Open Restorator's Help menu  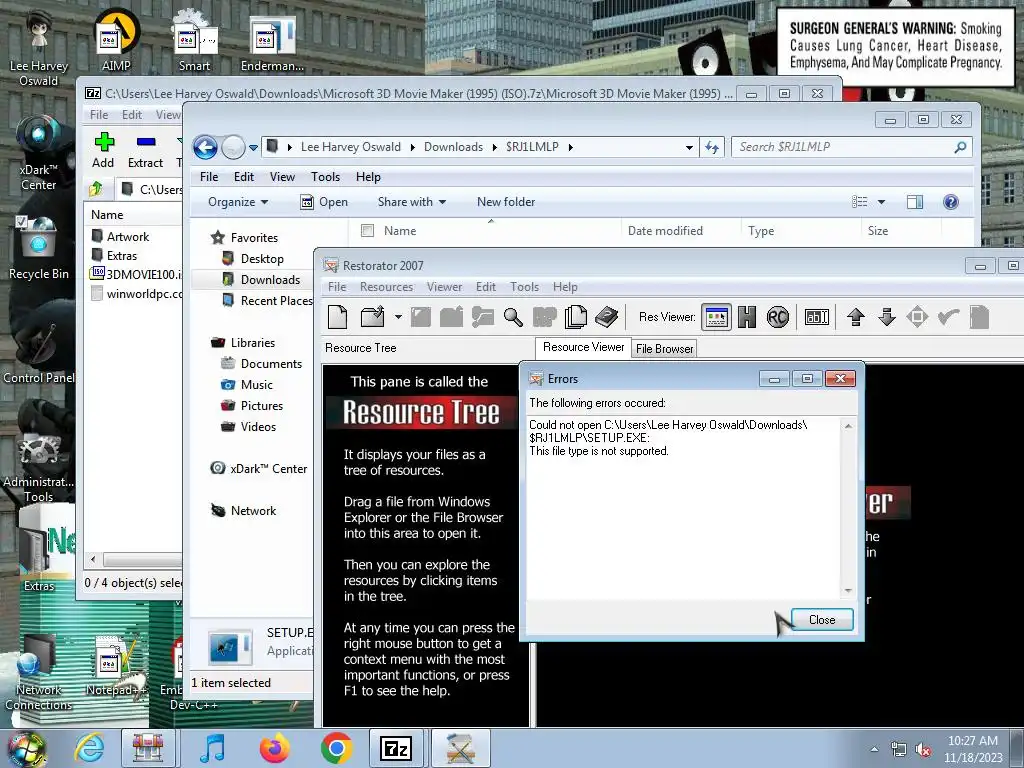[565, 287]
